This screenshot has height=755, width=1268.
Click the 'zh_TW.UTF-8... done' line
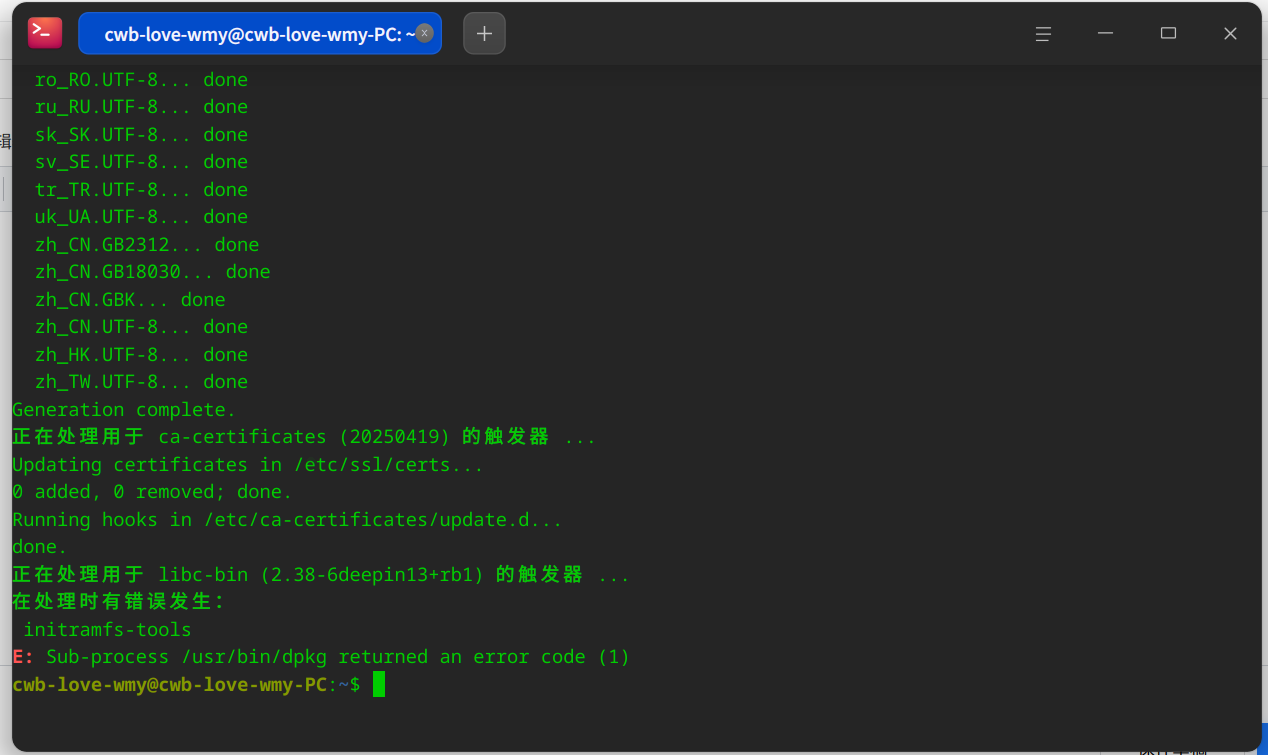pyautogui.click(x=141, y=382)
